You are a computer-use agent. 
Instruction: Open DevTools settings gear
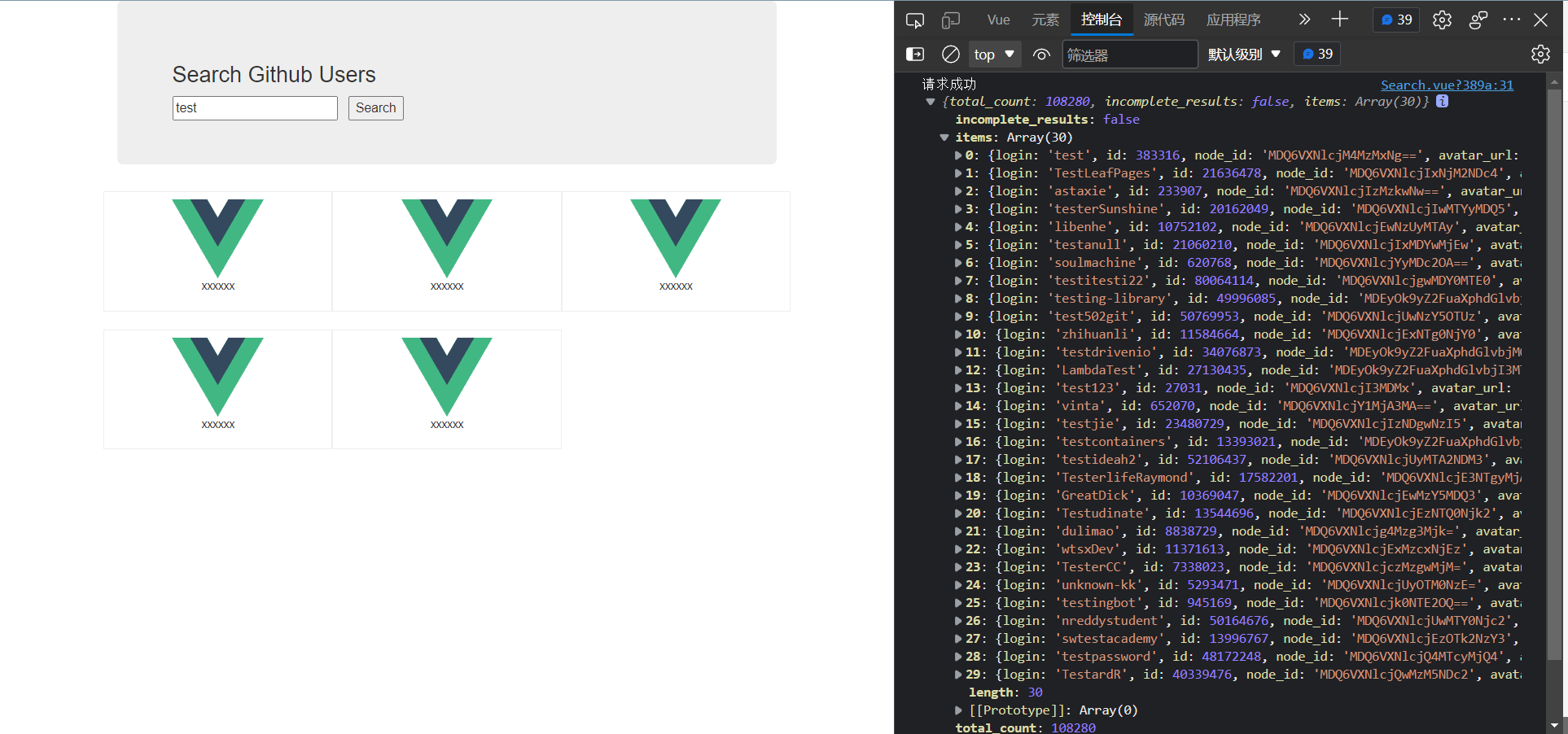point(1442,20)
